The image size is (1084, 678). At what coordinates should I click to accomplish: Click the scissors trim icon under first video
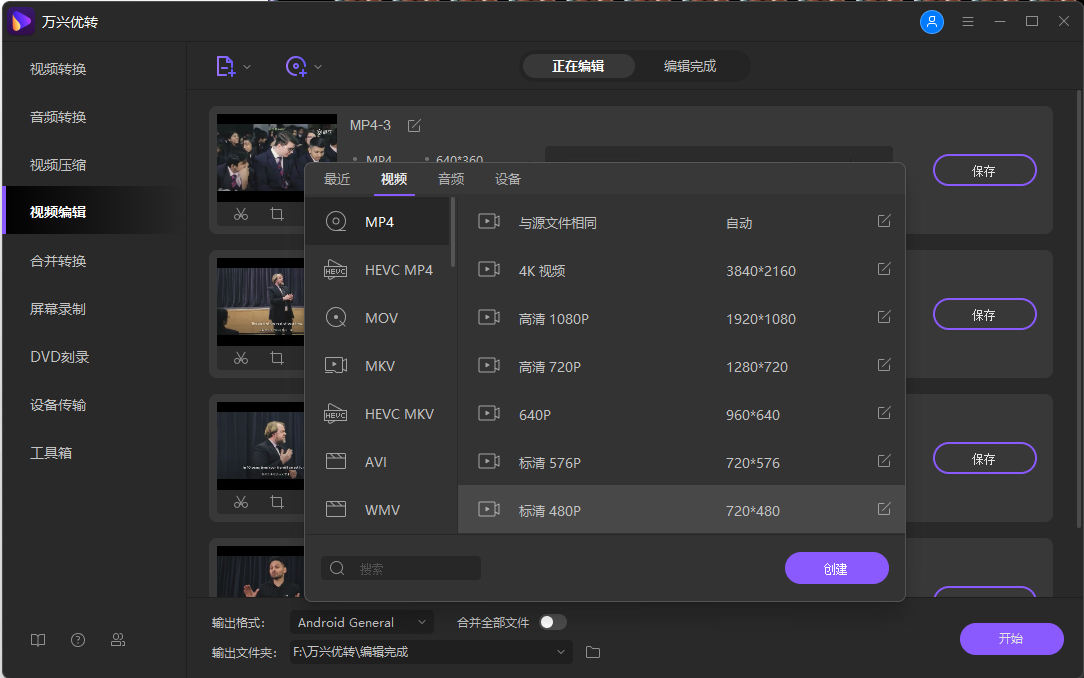click(241, 214)
